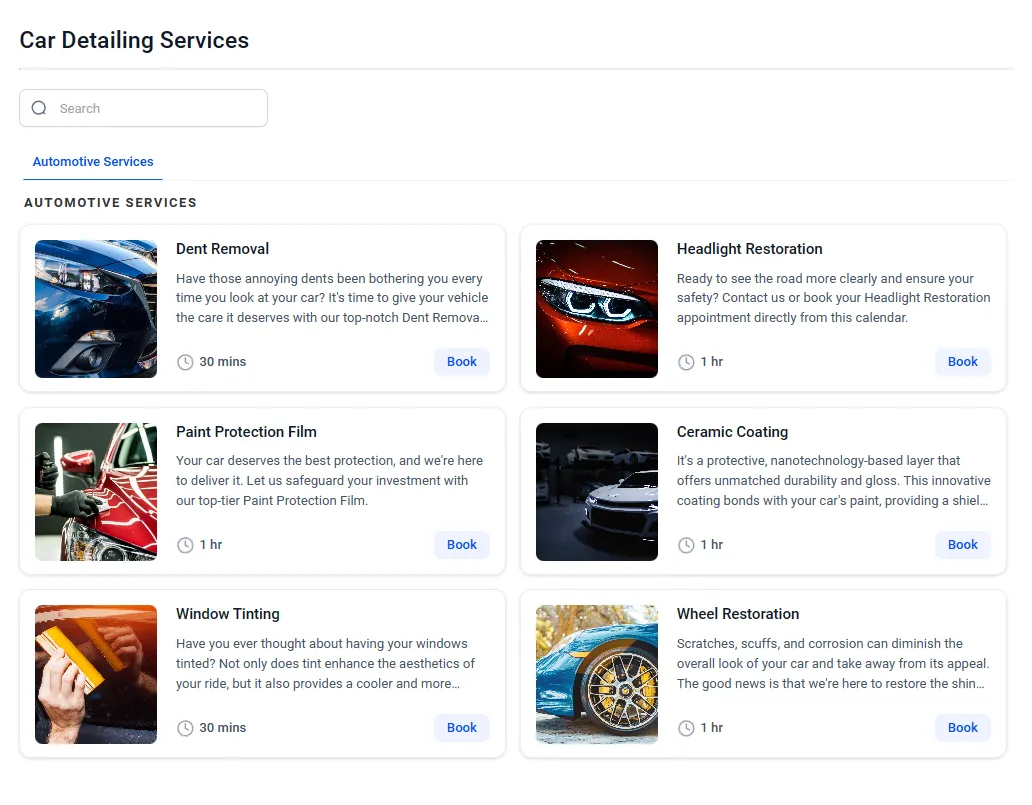Book the Wheel Restoration service

[x=962, y=728]
